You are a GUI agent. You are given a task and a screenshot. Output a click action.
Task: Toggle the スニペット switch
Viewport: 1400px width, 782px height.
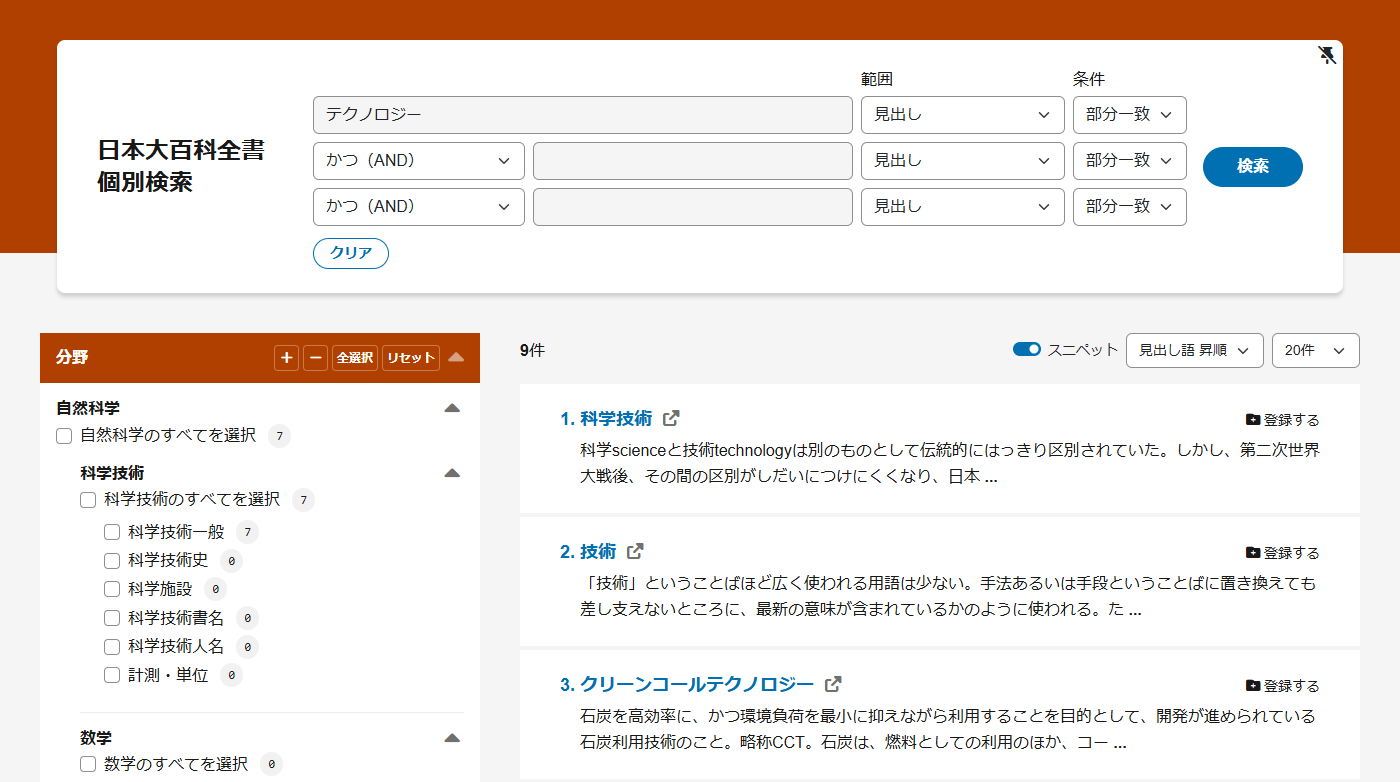(1027, 350)
